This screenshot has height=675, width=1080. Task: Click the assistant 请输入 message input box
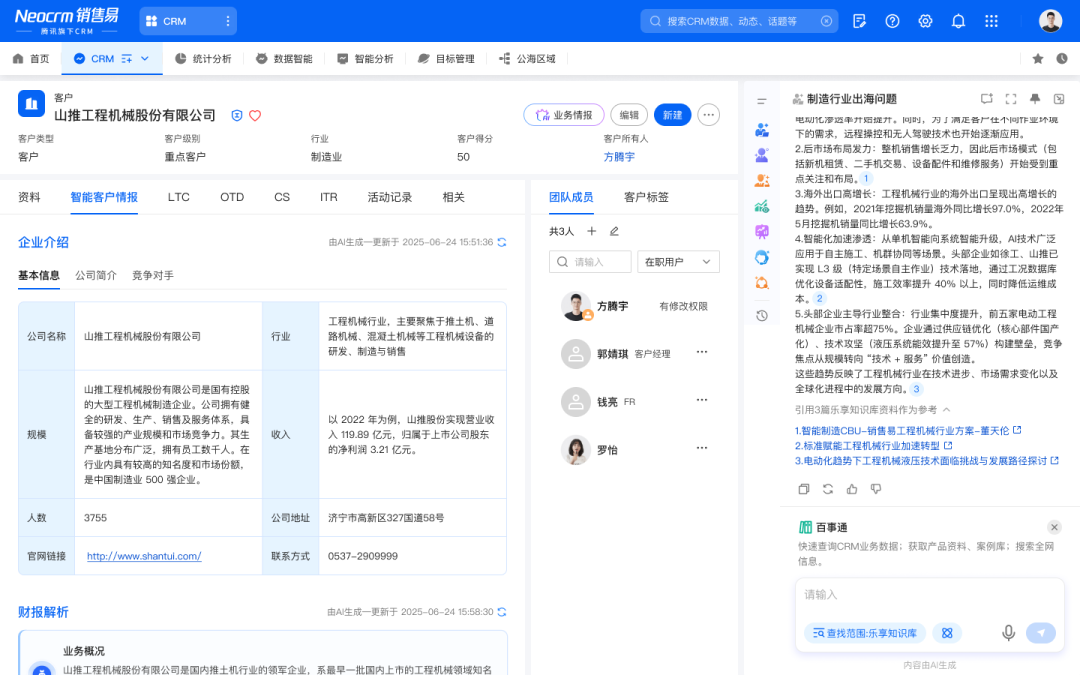point(928,595)
